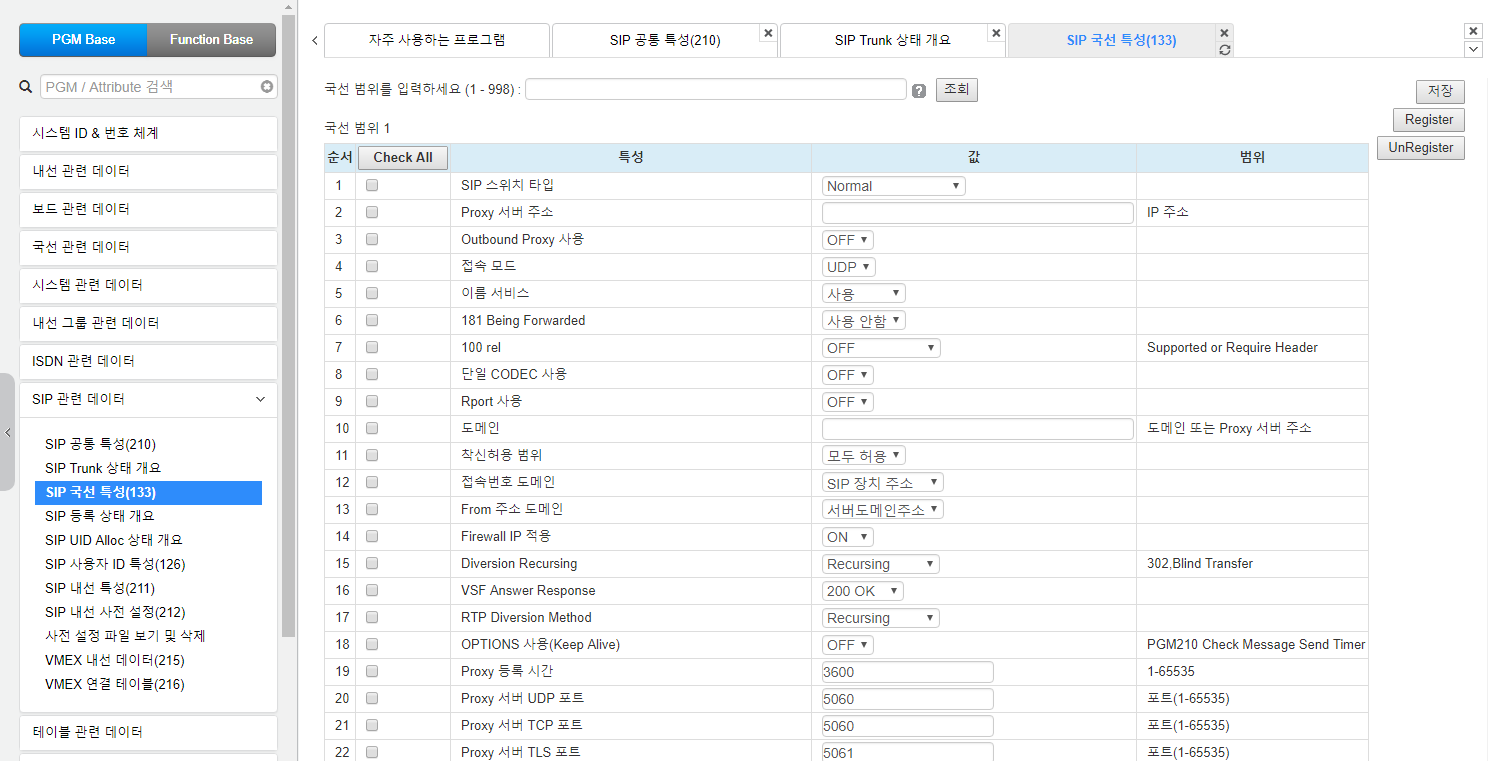Open the 이름 서비스 사용 dropdown
The height and width of the screenshot is (761, 1488).
[864, 294]
